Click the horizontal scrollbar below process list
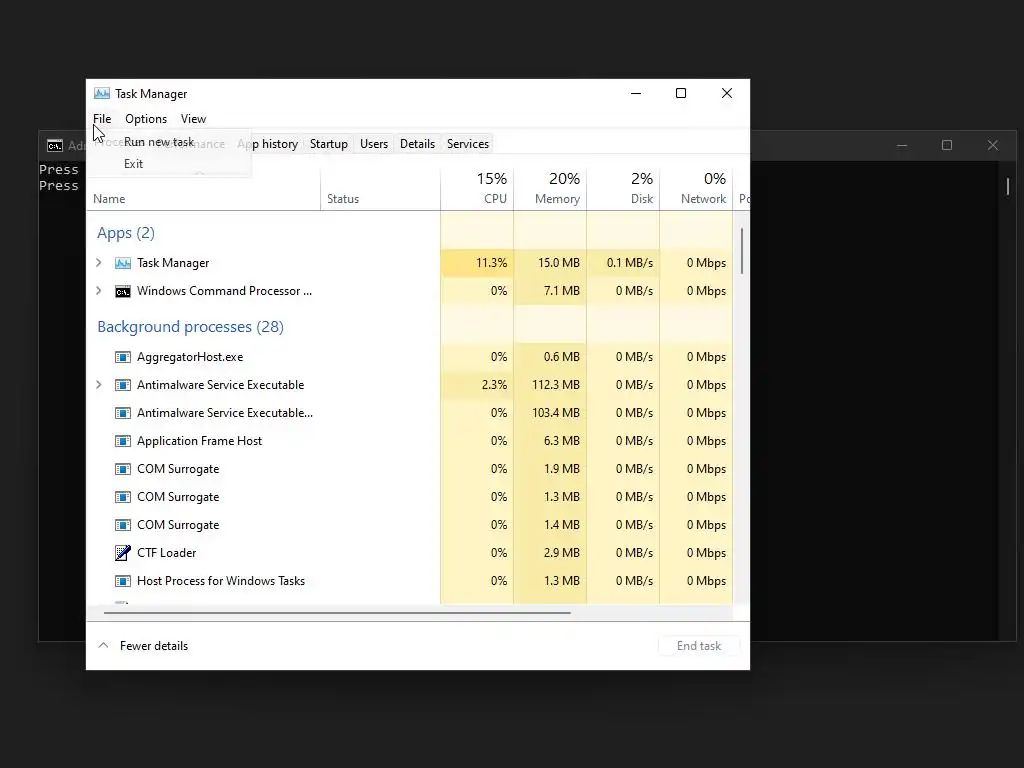Viewport: 1024px width, 768px height. [337, 613]
